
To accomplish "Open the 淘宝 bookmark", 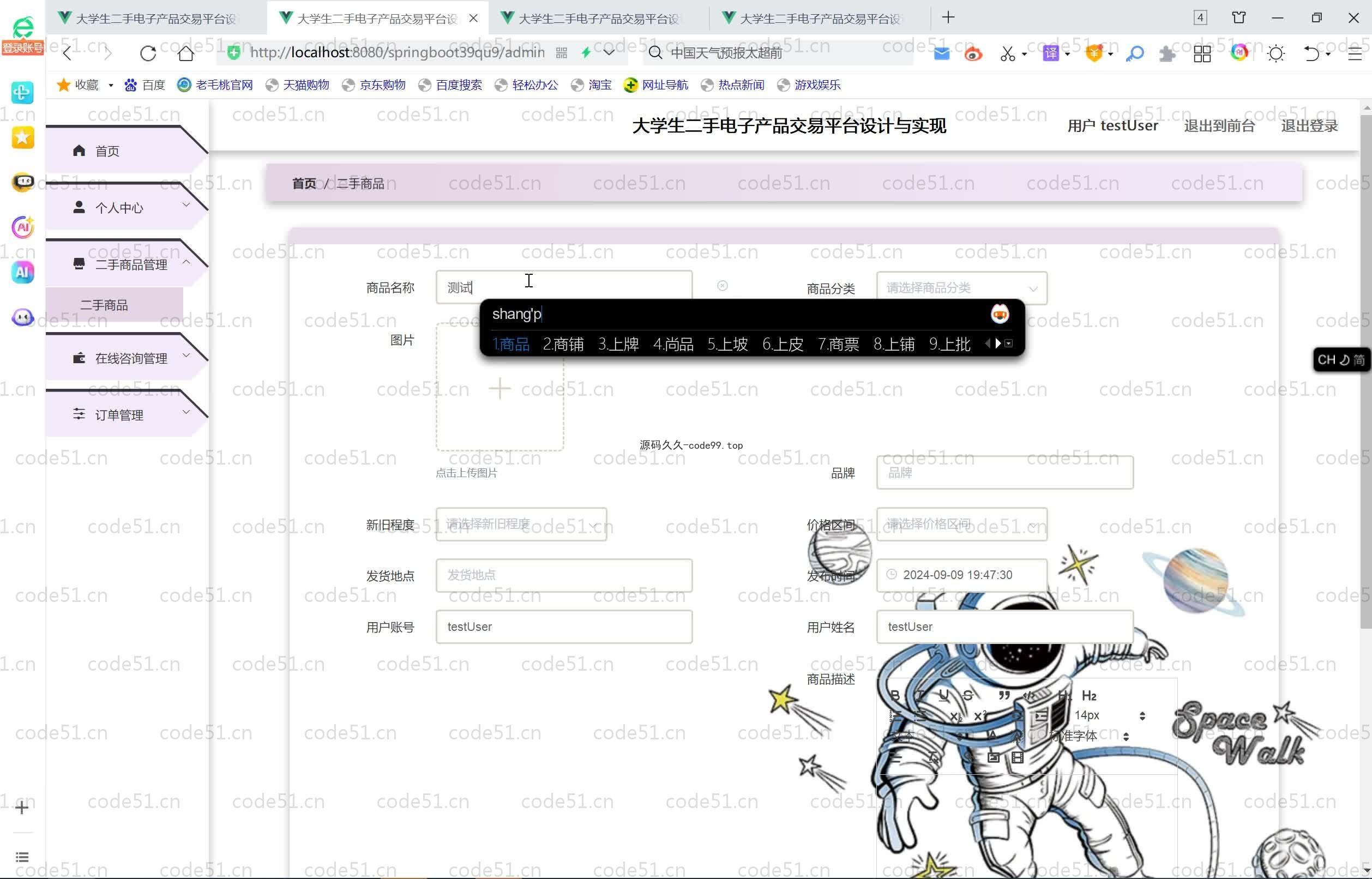I will tap(591, 85).
